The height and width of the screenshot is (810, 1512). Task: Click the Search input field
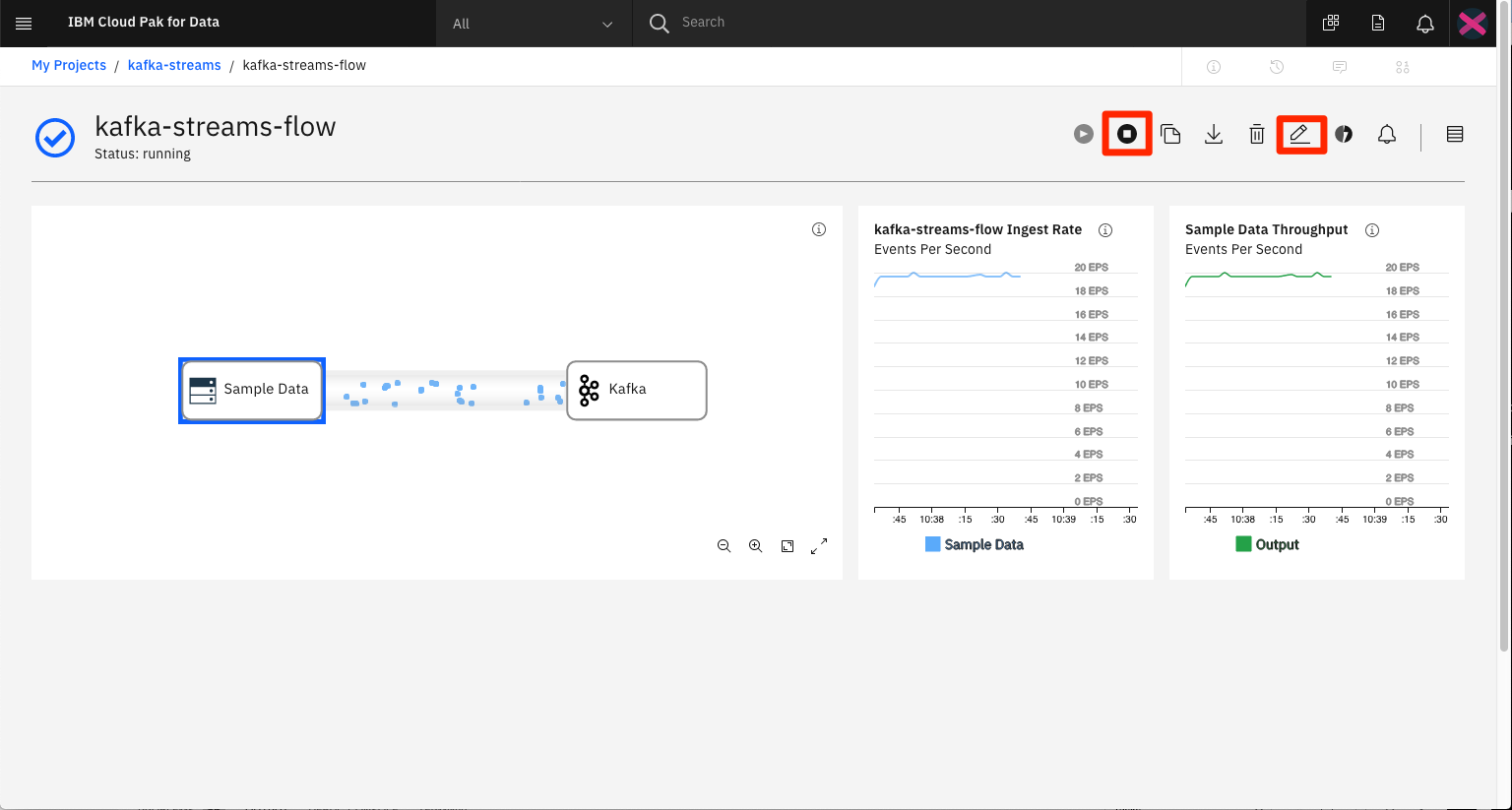(969, 23)
